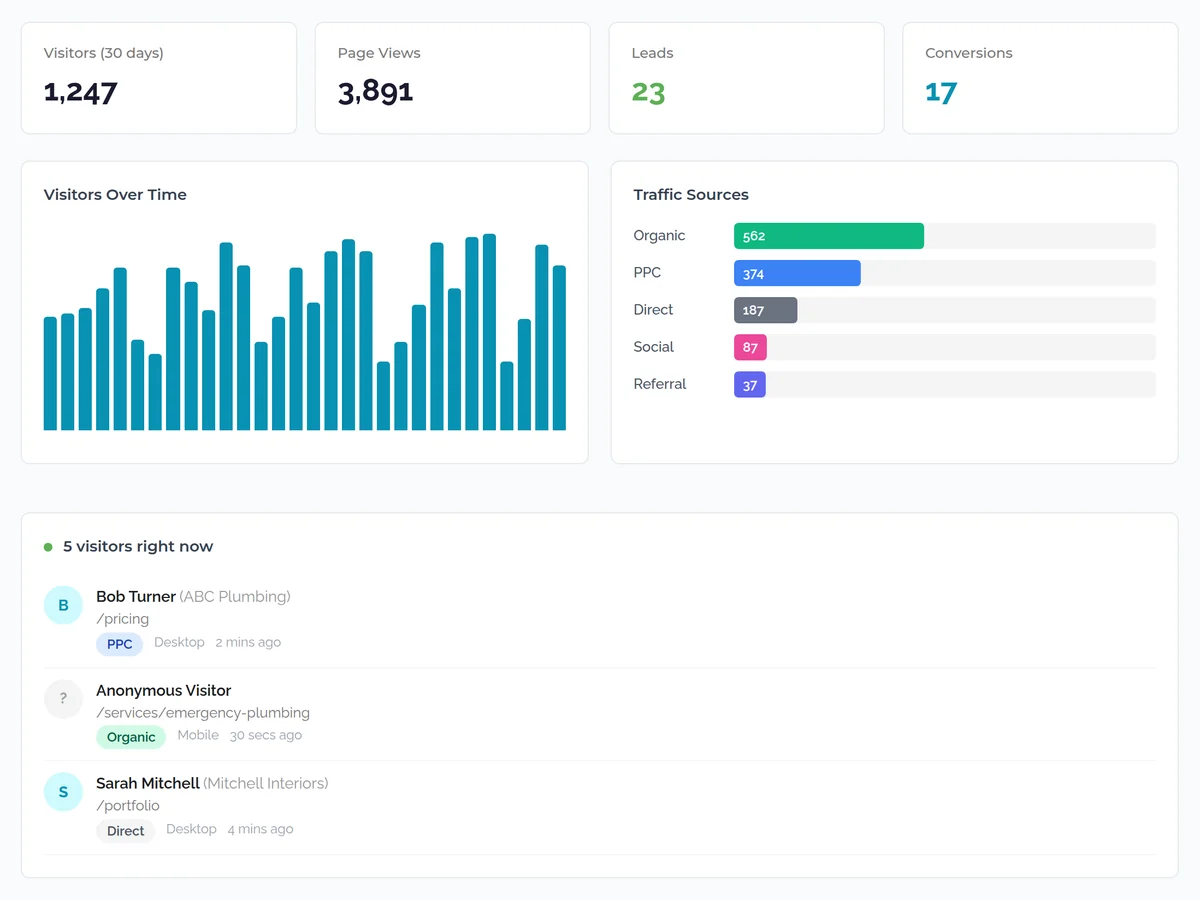Click the gray Direct 187 bar

765,310
